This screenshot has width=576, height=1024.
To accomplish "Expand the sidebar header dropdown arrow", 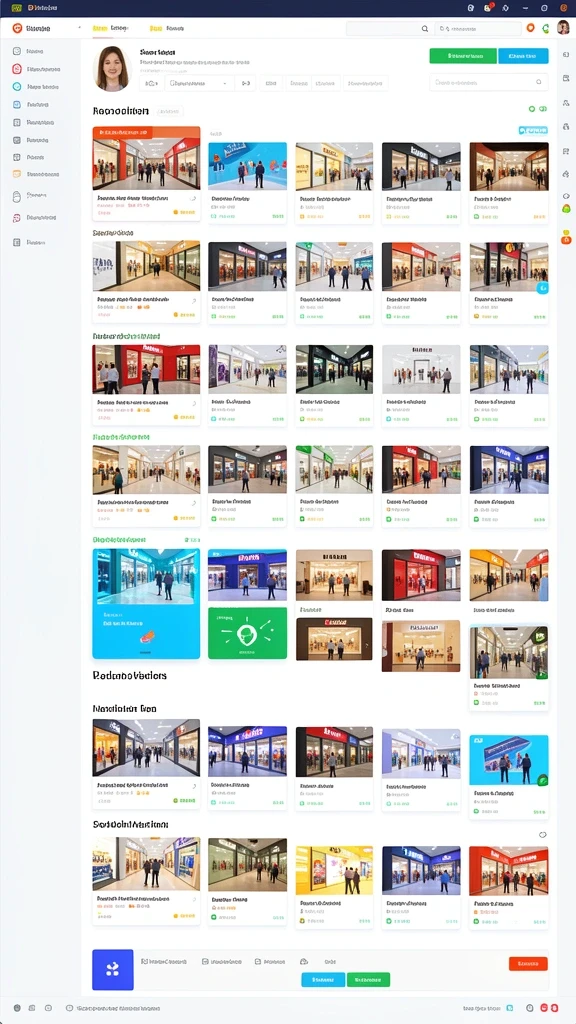I will (x=80, y=28).
